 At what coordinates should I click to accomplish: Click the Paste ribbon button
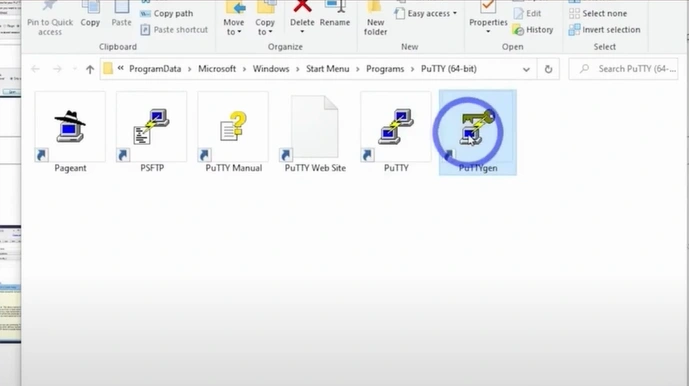pos(121,15)
